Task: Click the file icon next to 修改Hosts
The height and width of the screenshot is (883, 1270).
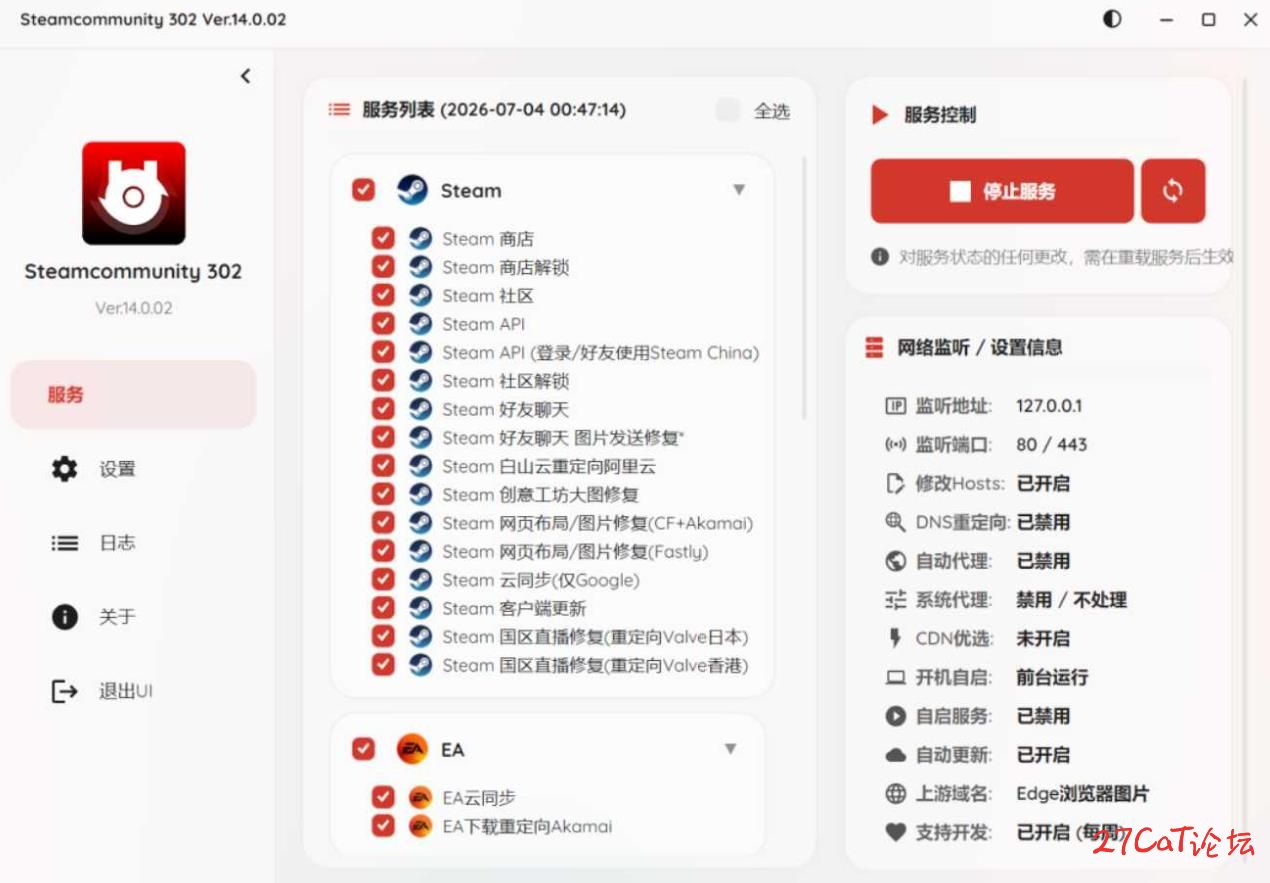Action: (895, 484)
